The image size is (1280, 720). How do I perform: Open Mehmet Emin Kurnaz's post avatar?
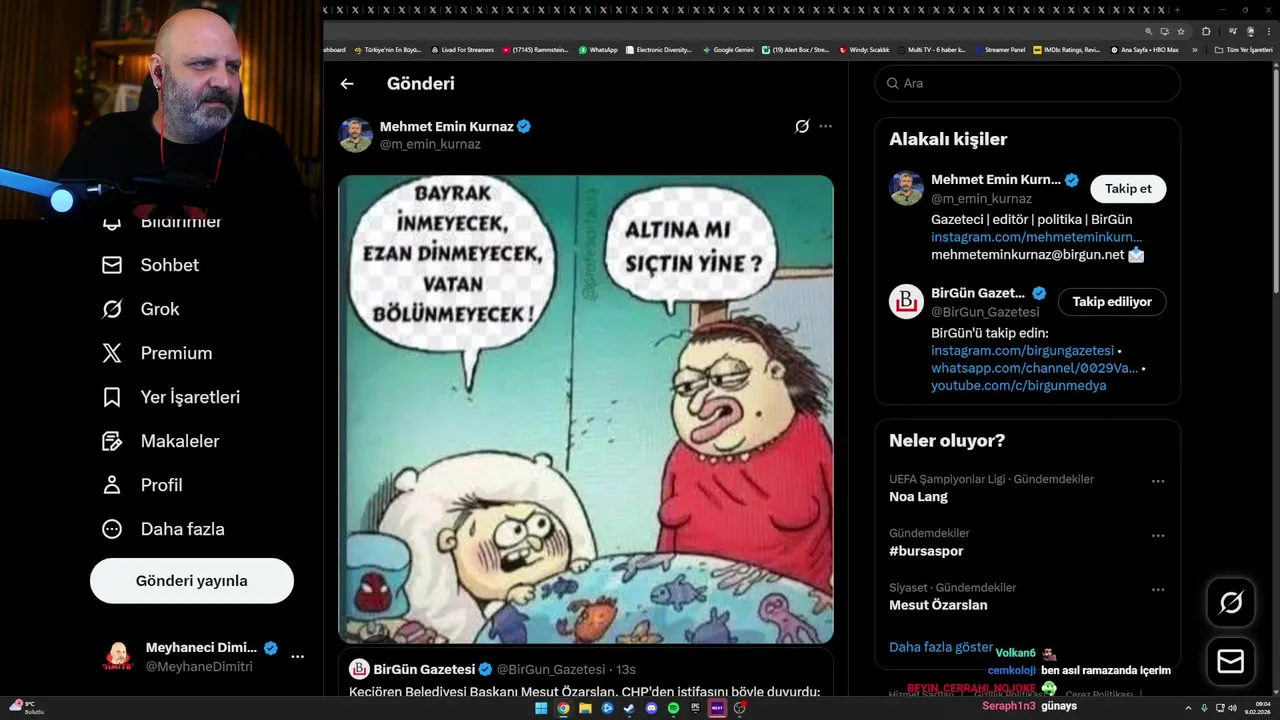(x=355, y=135)
